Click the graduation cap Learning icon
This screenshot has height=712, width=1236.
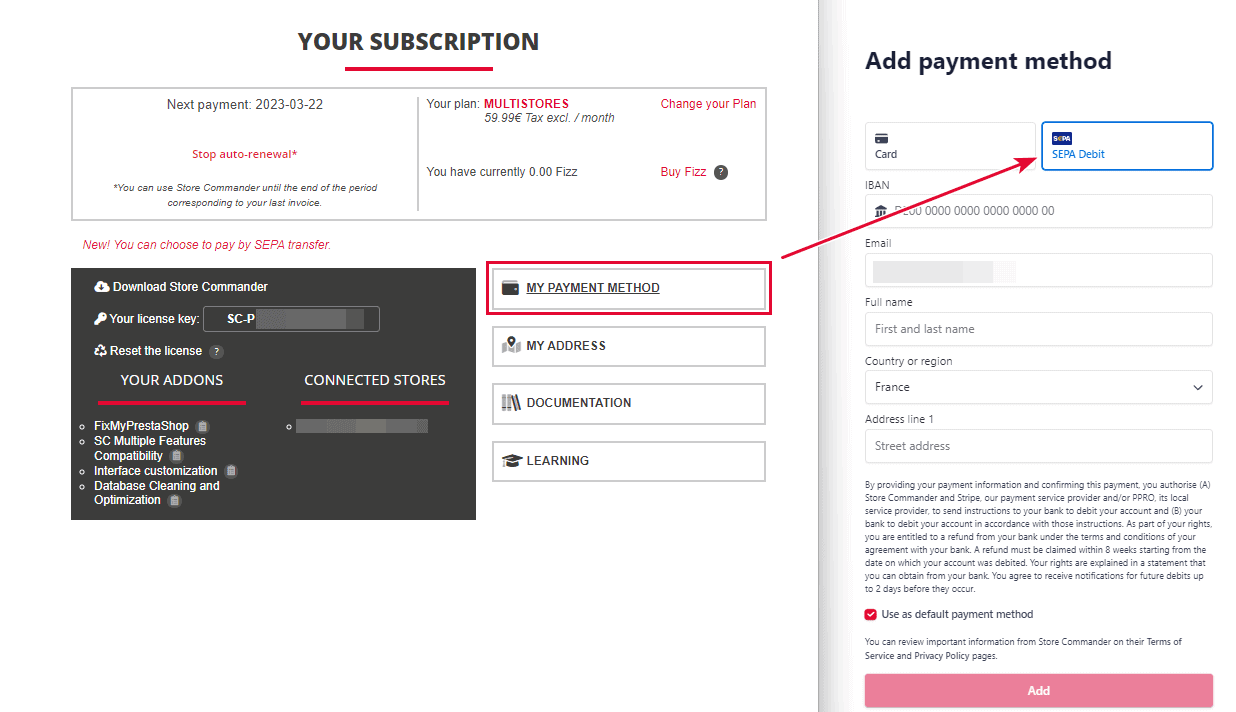511,461
